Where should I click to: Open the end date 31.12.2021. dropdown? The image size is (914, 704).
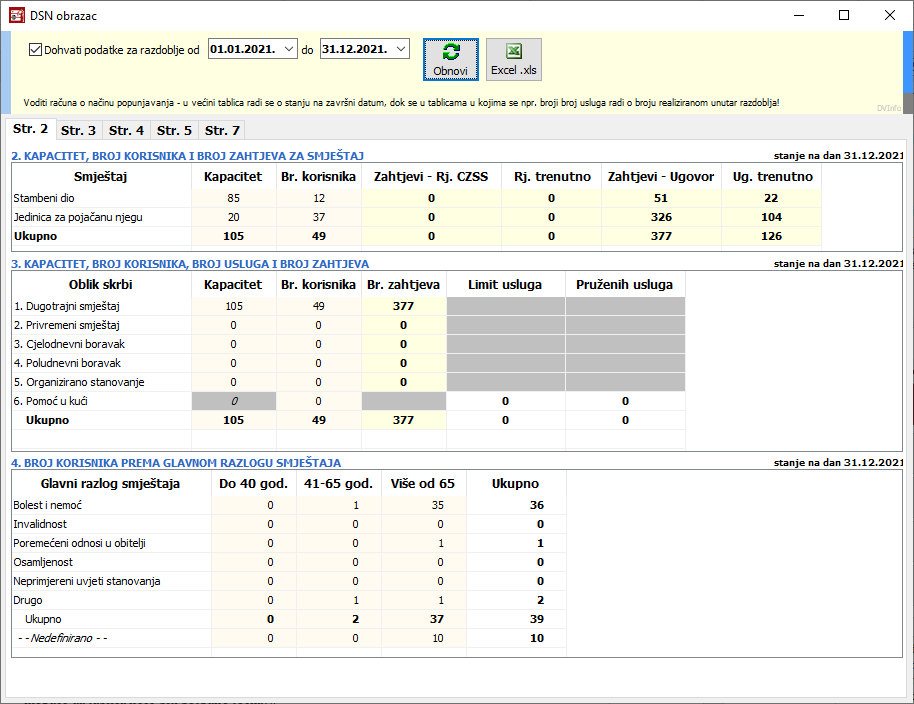click(x=401, y=49)
